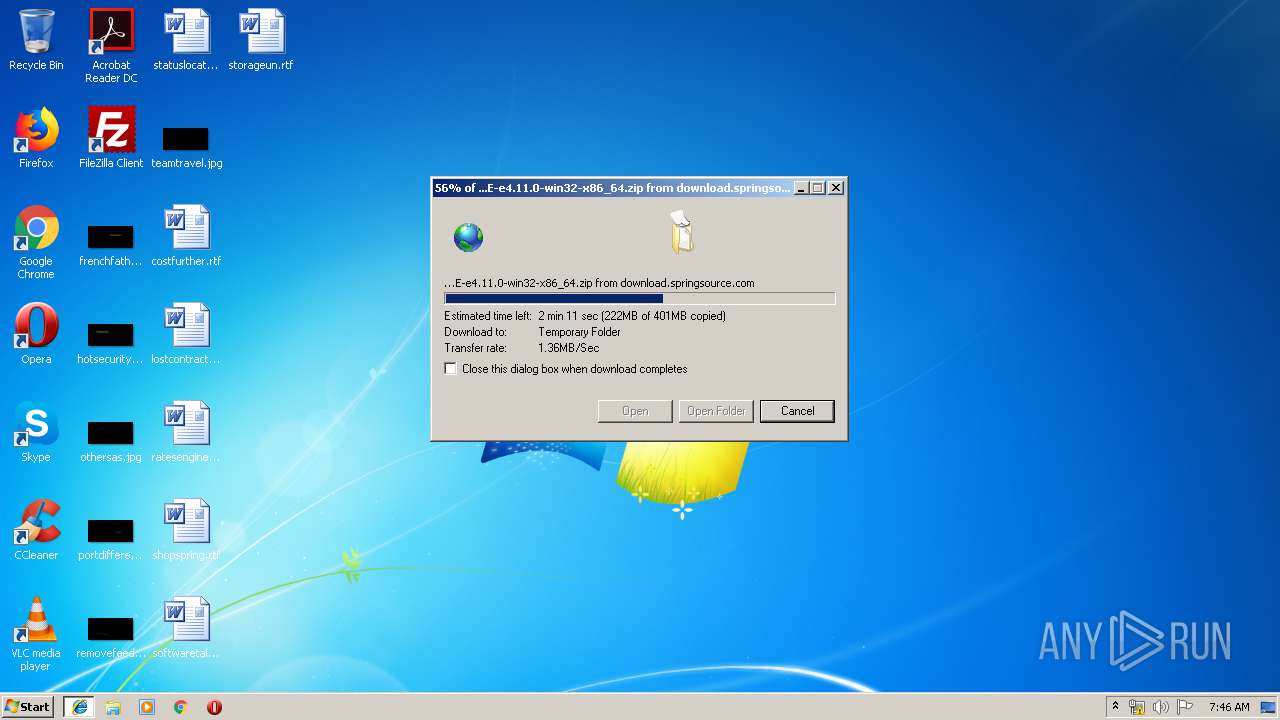Image resolution: width=1280 pixels, height=720 pixels.
Task: Select the shopspring.rtf document icon
Action: click(x=186, y=530)
